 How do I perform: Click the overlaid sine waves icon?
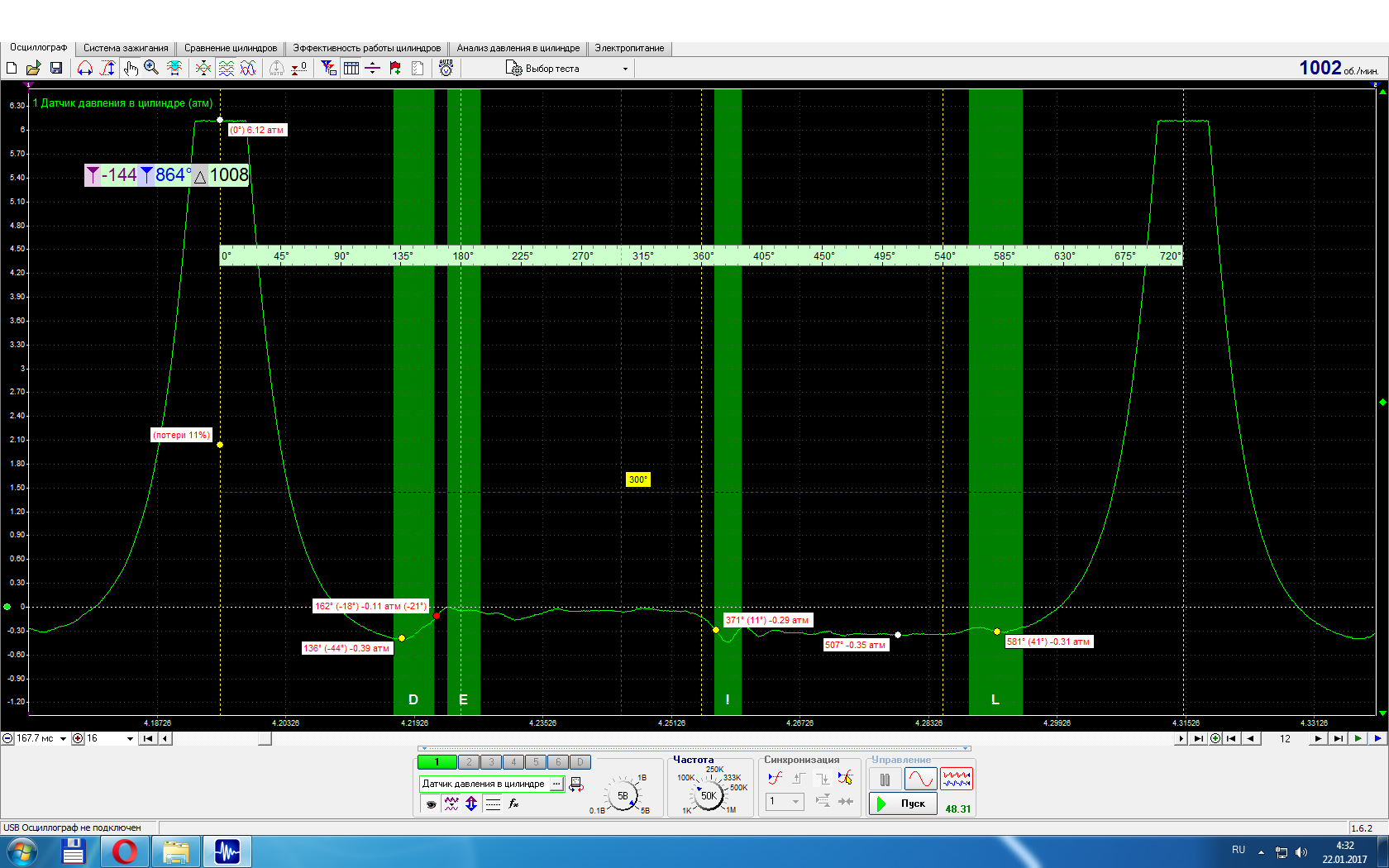(247, 68)
